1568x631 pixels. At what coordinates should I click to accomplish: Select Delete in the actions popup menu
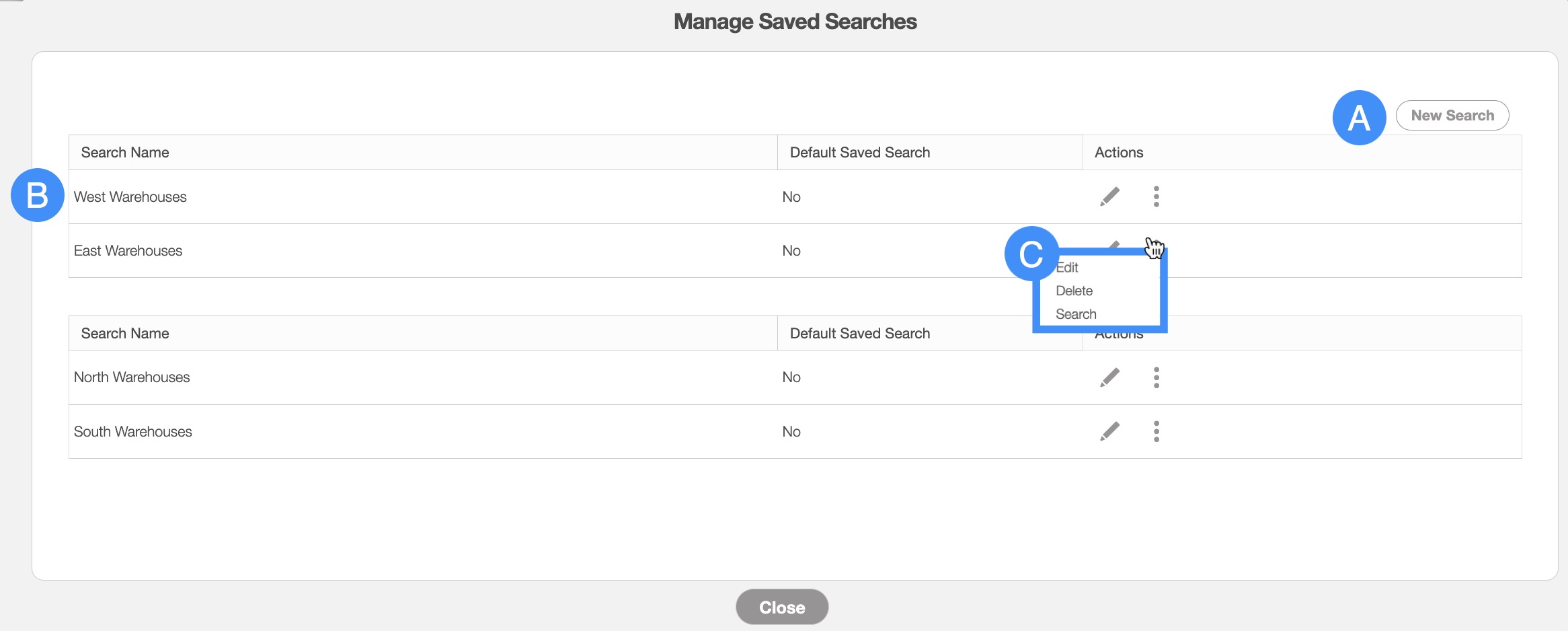(x=1074, y=291)
